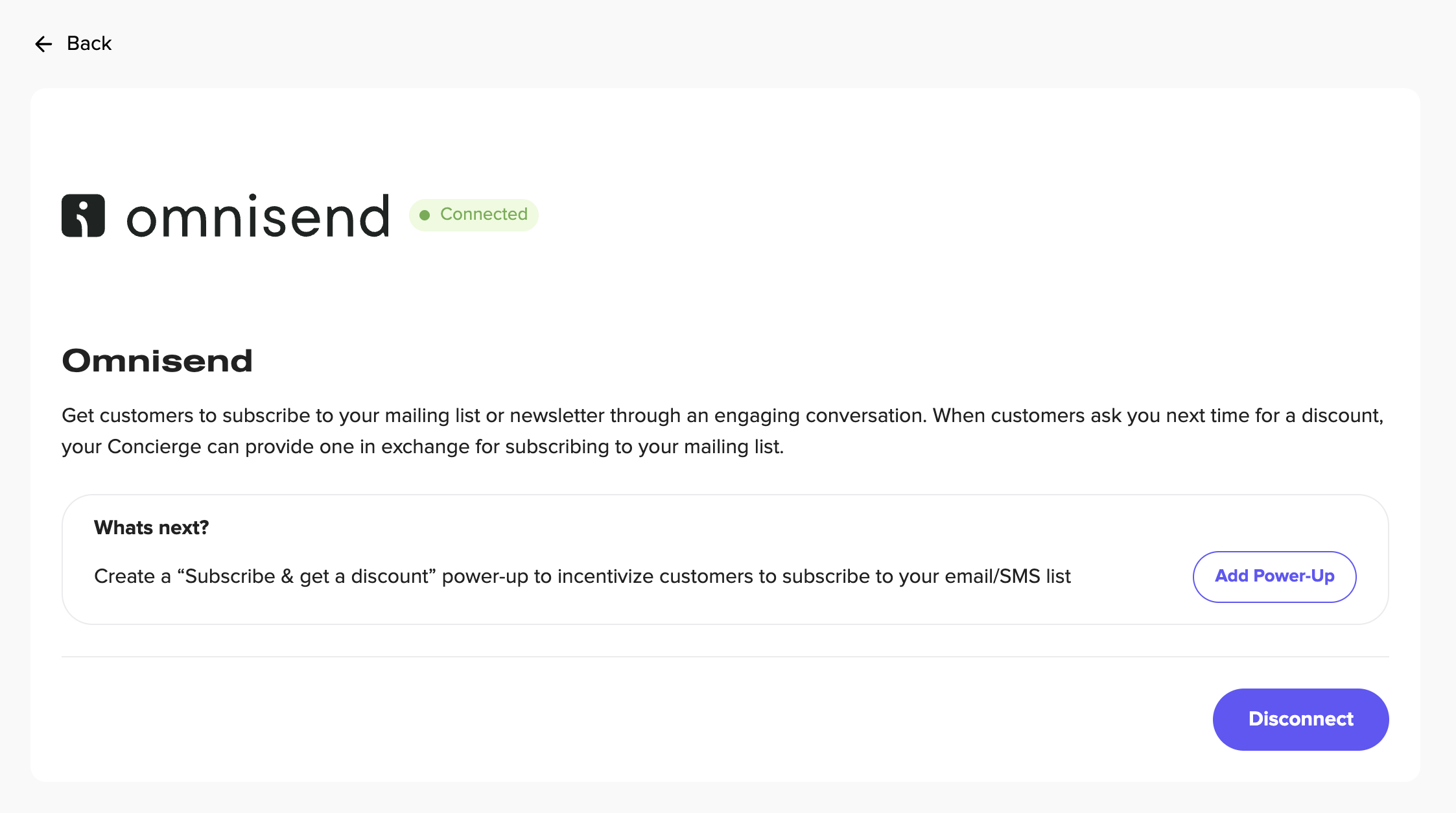Click the "Connected" status label
Viewport: 1456px width, 813px height.
(484, 215)
